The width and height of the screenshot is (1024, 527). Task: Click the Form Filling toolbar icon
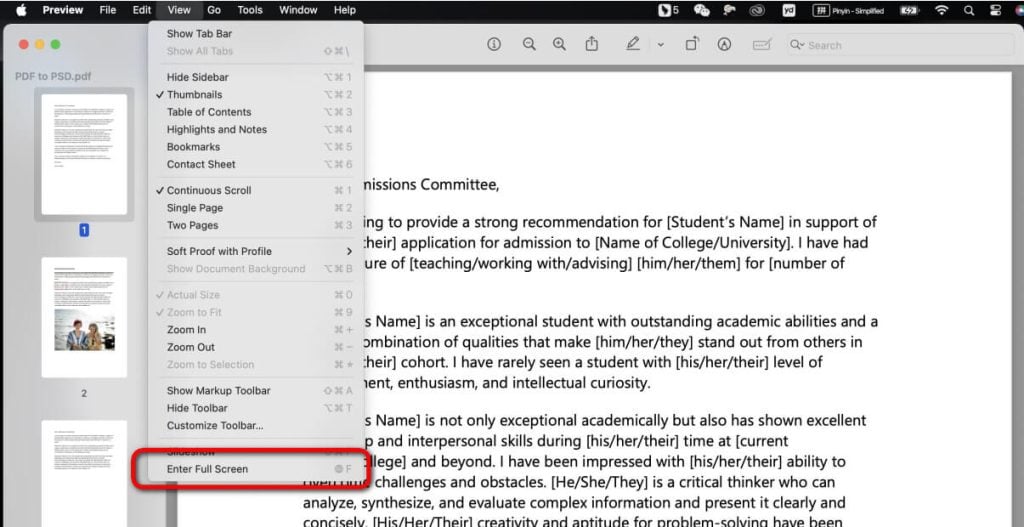tap(762, 45)
